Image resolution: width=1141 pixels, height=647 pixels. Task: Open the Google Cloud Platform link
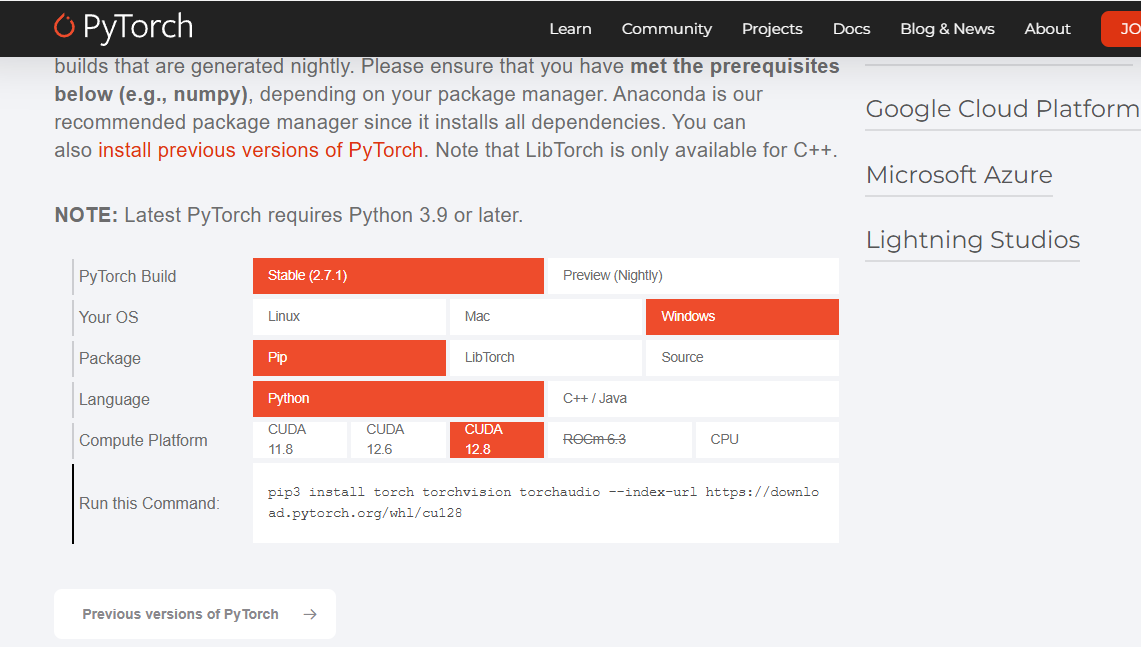(x=1002, y=109)
